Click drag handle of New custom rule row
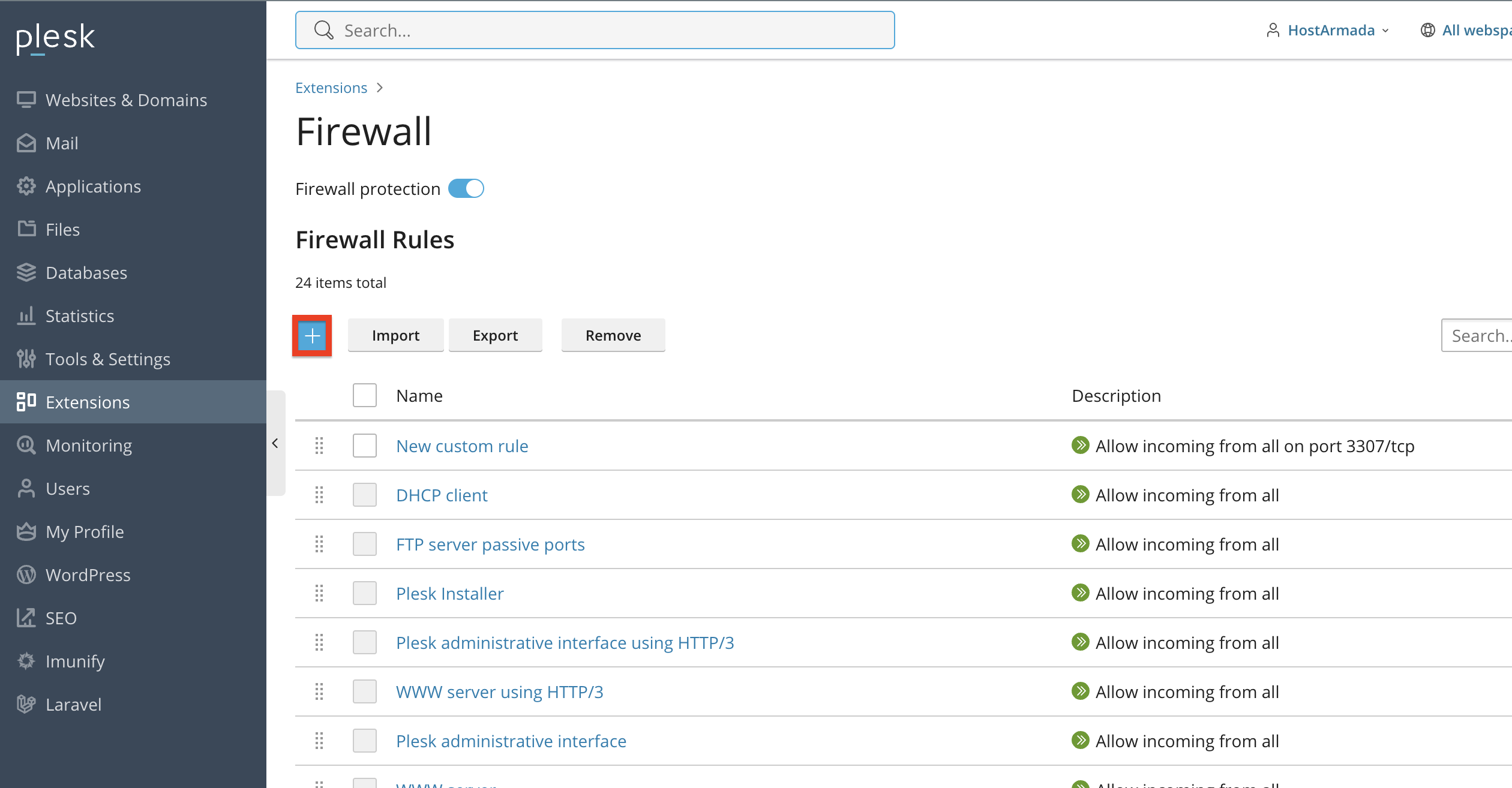 coord(319,446)
